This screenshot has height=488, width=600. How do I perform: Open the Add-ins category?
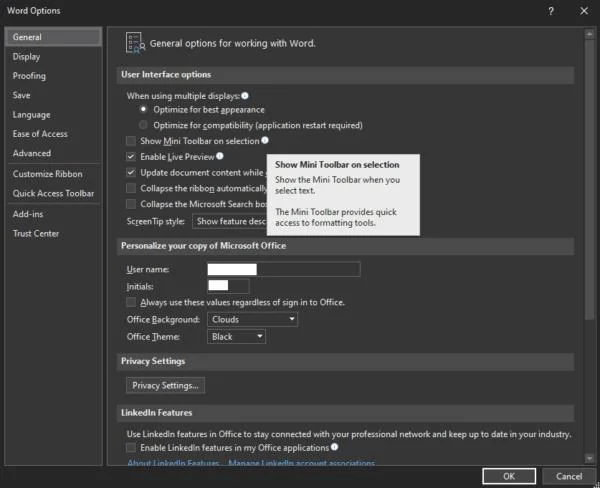pos(53,214)
